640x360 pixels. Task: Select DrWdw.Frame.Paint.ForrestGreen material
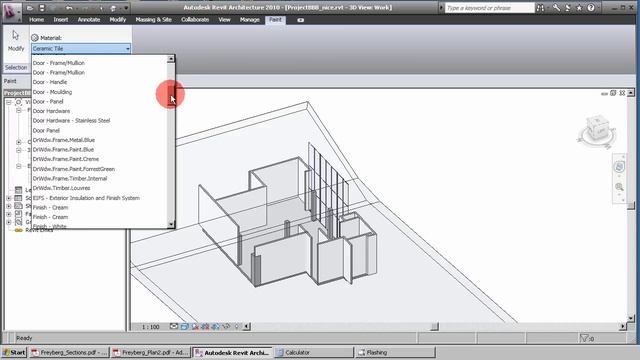click(x=73, y=169)
